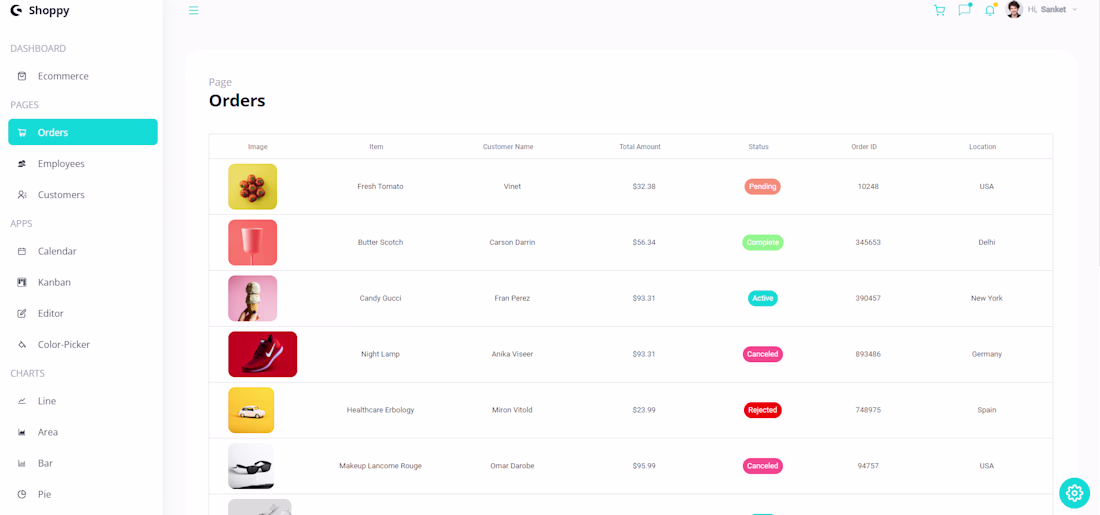The image size is (1100, 515).
Task: Click the user avatar photo
Action: tap(1014, 9)
